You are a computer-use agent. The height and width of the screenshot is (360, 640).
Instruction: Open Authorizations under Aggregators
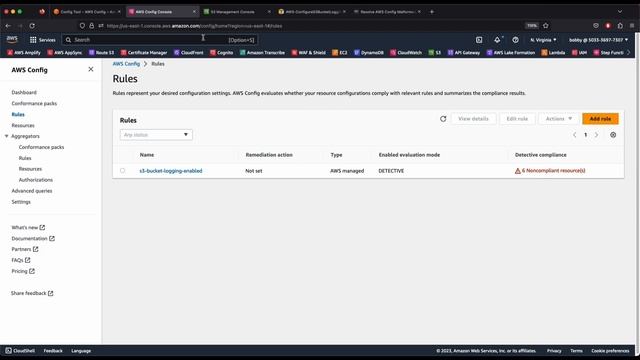(x=36, y=180)
